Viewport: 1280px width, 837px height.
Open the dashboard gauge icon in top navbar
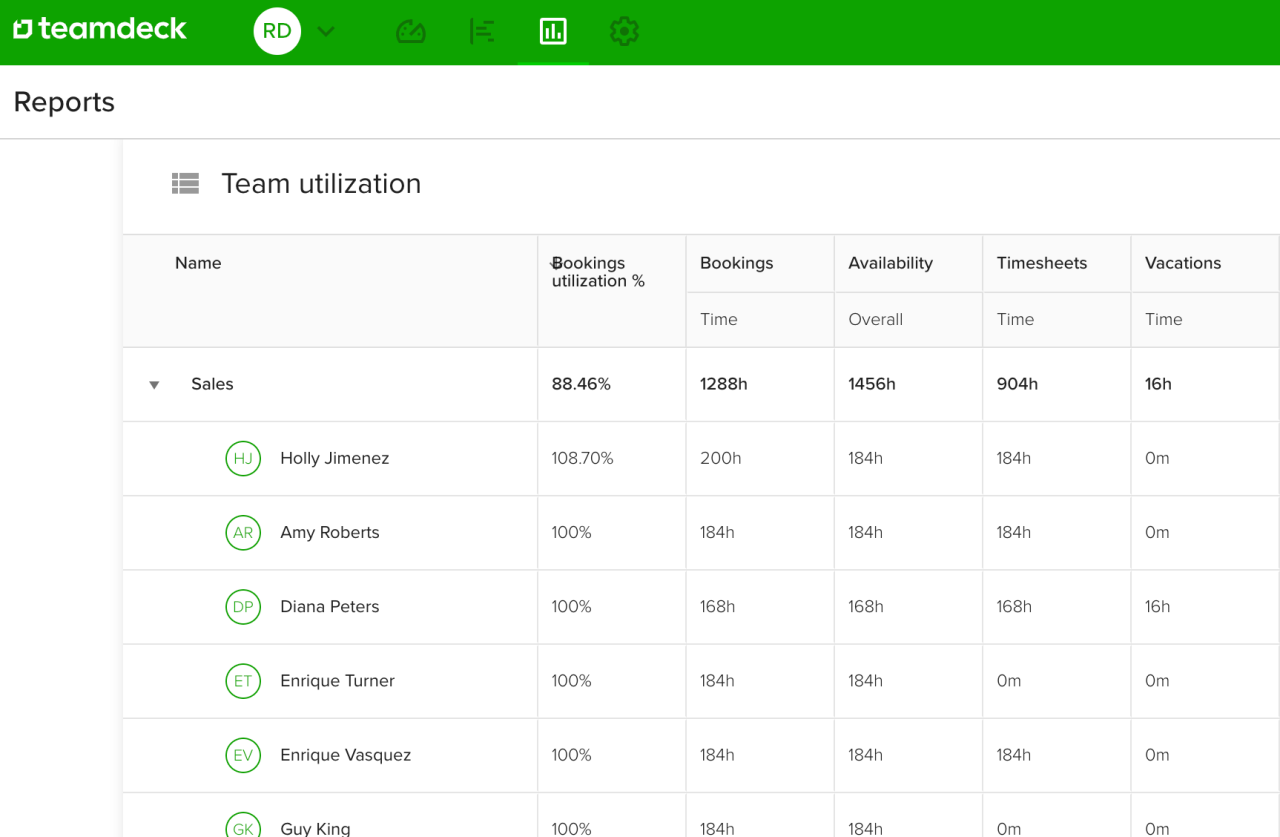[x=410, y=31]
